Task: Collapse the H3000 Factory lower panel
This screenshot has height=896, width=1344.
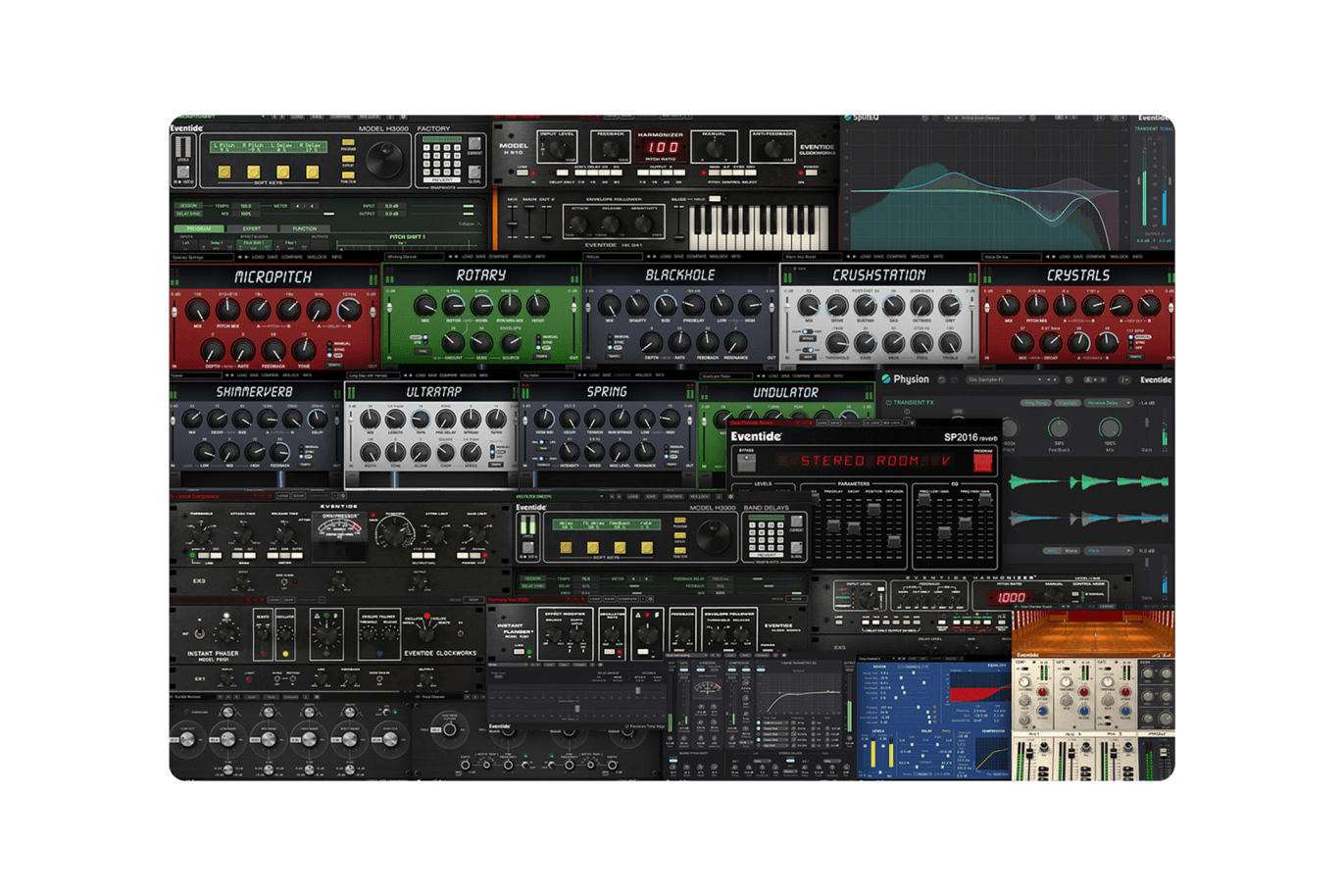Action: coord(470,224)
